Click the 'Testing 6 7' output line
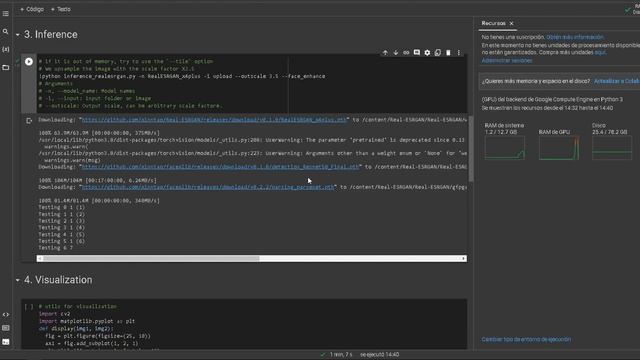 point(56,248)
